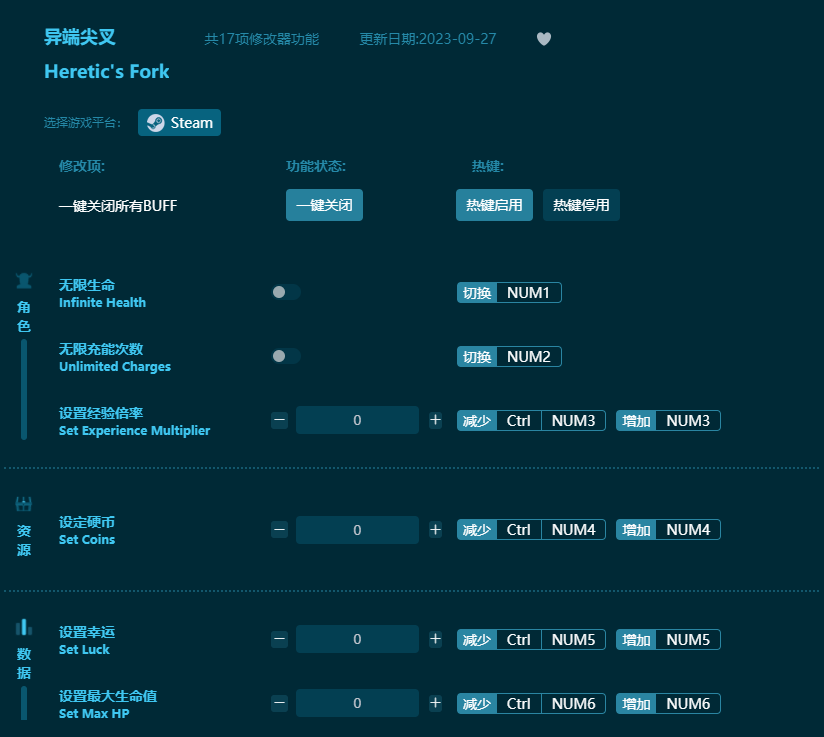The width and height of the screenshot is (824, 737).
Task: Click the minus icon for Set Coins
Action: pos(279,530)
